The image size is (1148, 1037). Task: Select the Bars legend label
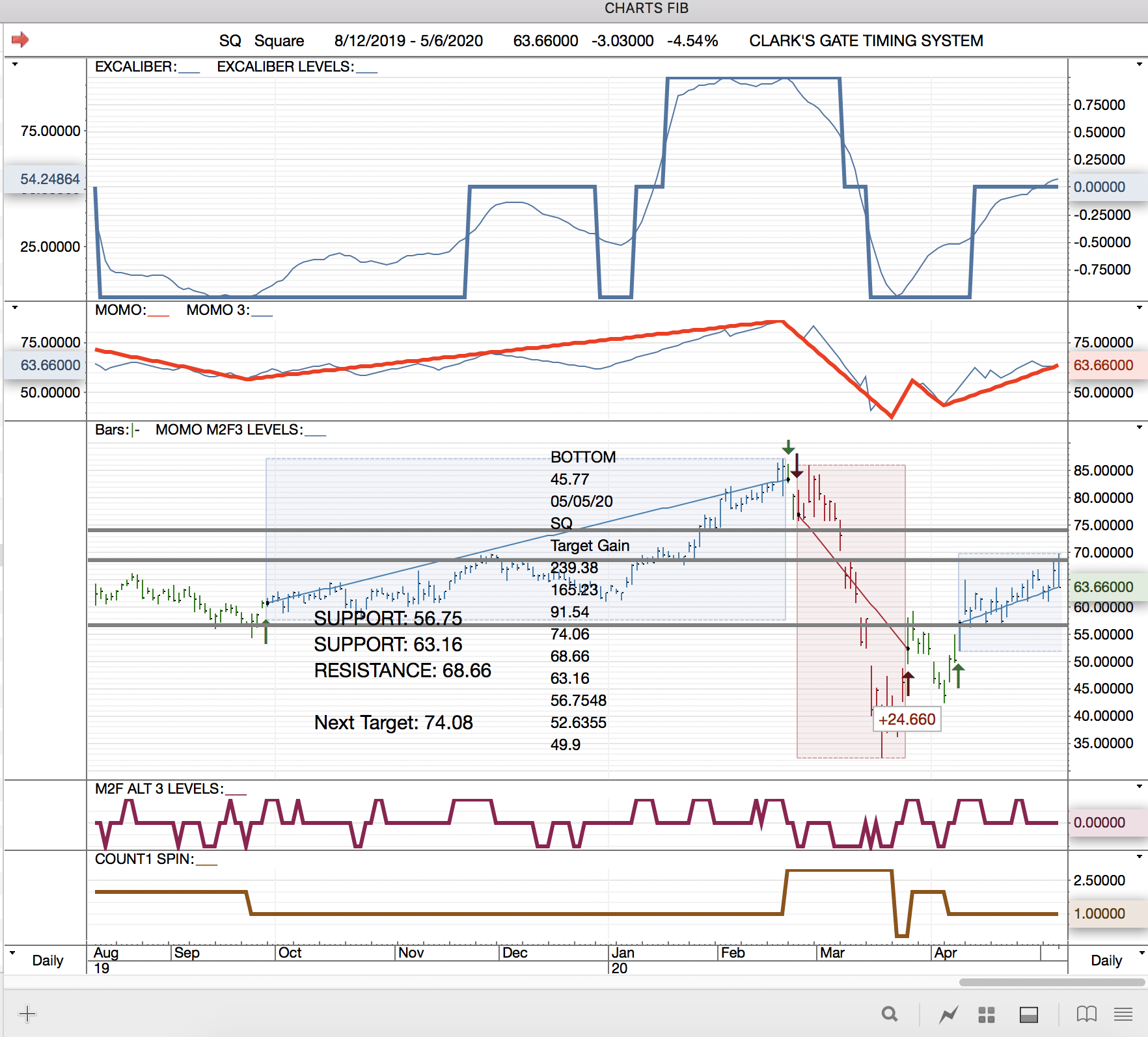(117, 429)
